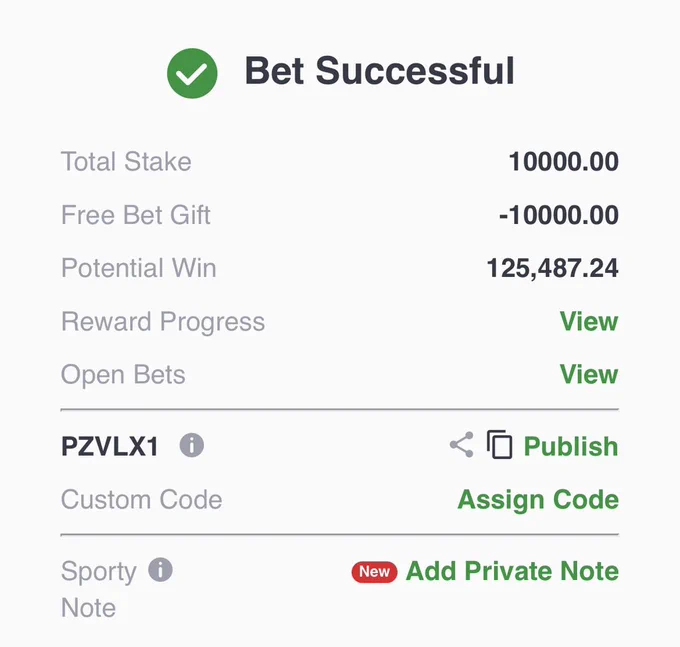Image resolution: width=680 pixels, height=647 pixels.
Task: Select Assign Code for custom code
Action: pos(538,500)
